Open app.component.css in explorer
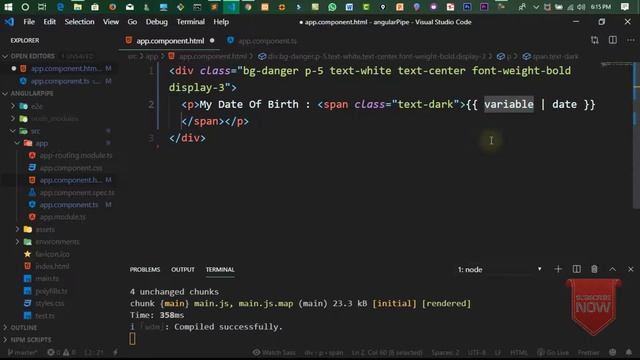 pos(71,168)
